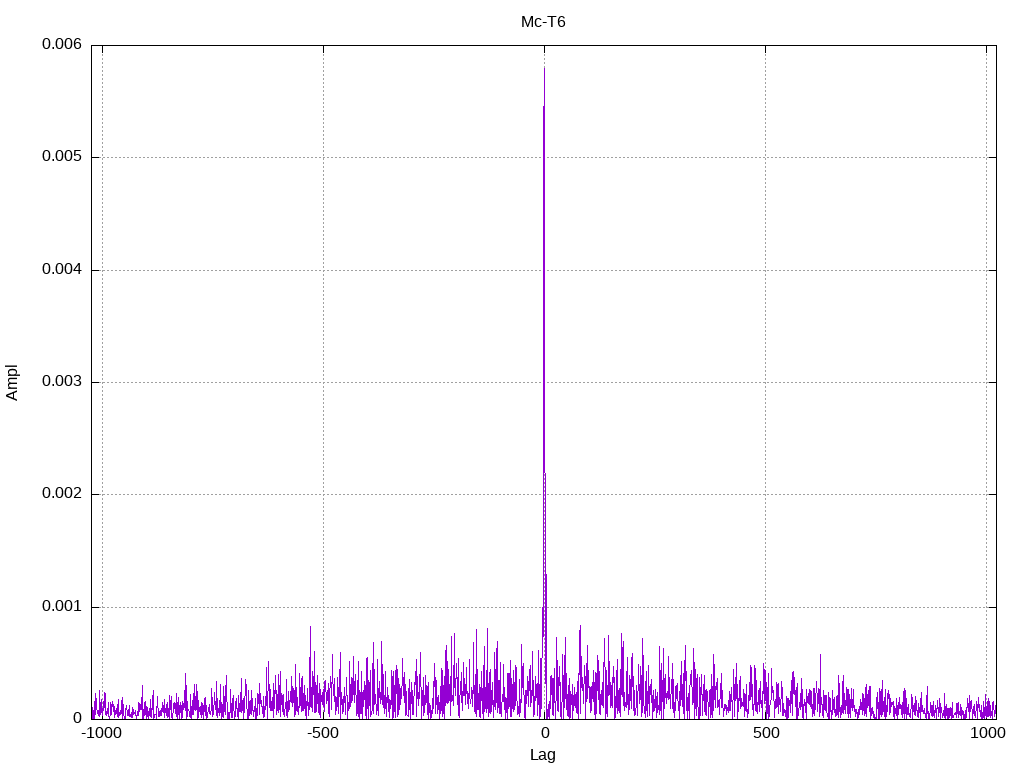Click the 0 x-axis tick label
The image size is (1024, 768).
pos(545,733)
